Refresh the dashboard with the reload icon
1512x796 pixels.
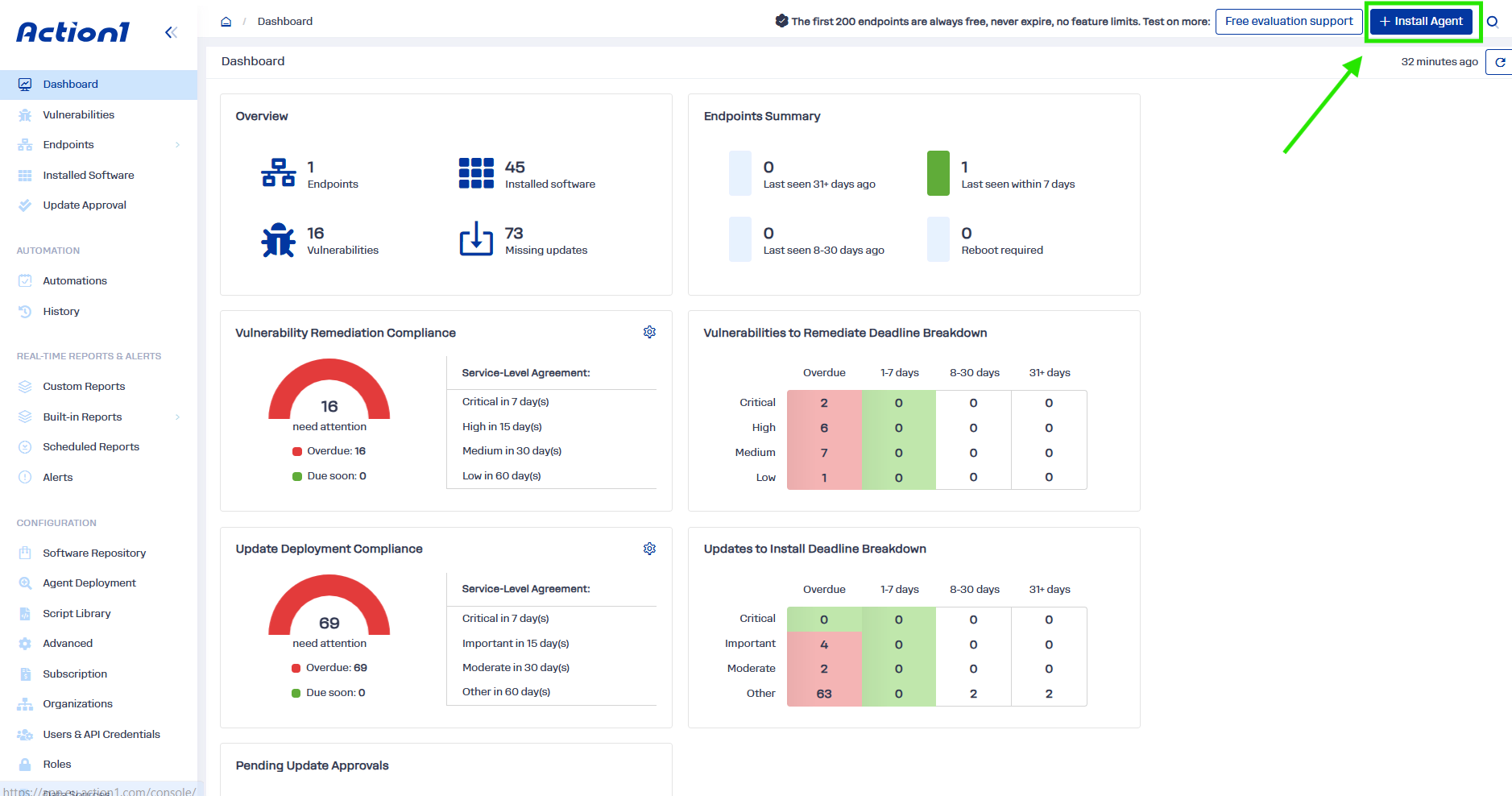pos(1499,62)
